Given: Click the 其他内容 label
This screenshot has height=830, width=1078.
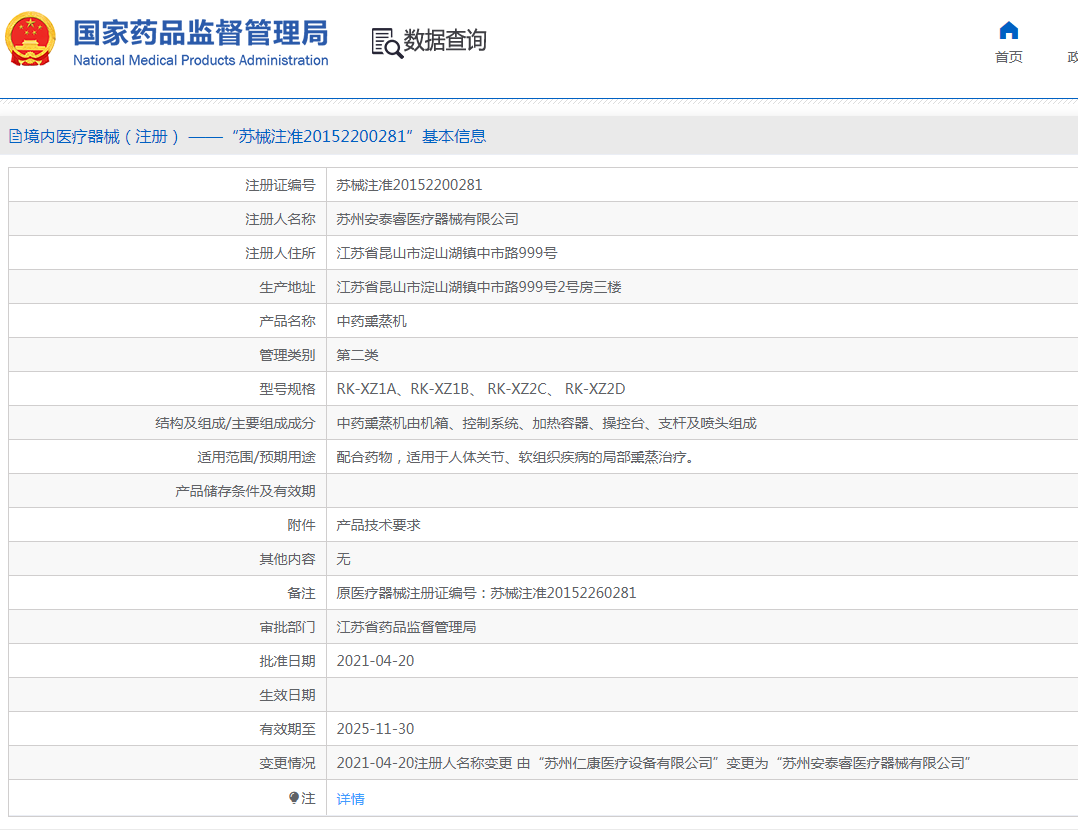Looking at the screenshot, I should pos(287,559).
